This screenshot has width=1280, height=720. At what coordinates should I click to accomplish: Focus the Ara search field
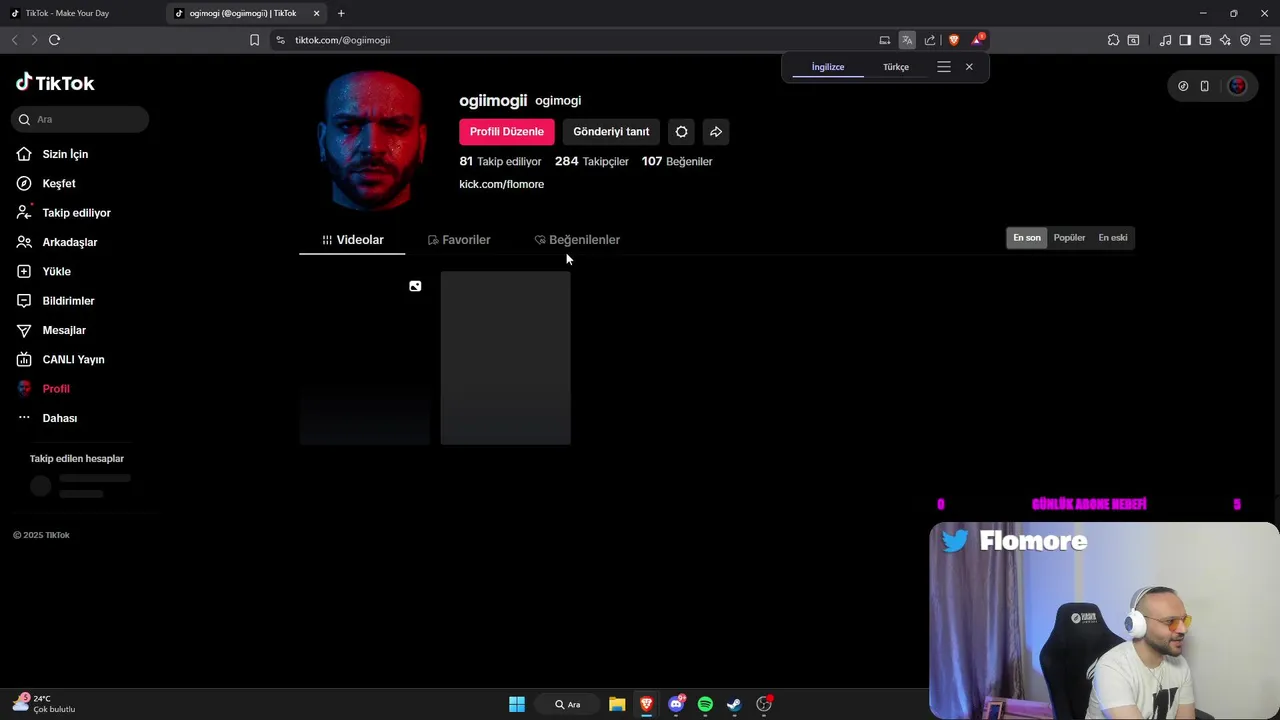[80, 119]
